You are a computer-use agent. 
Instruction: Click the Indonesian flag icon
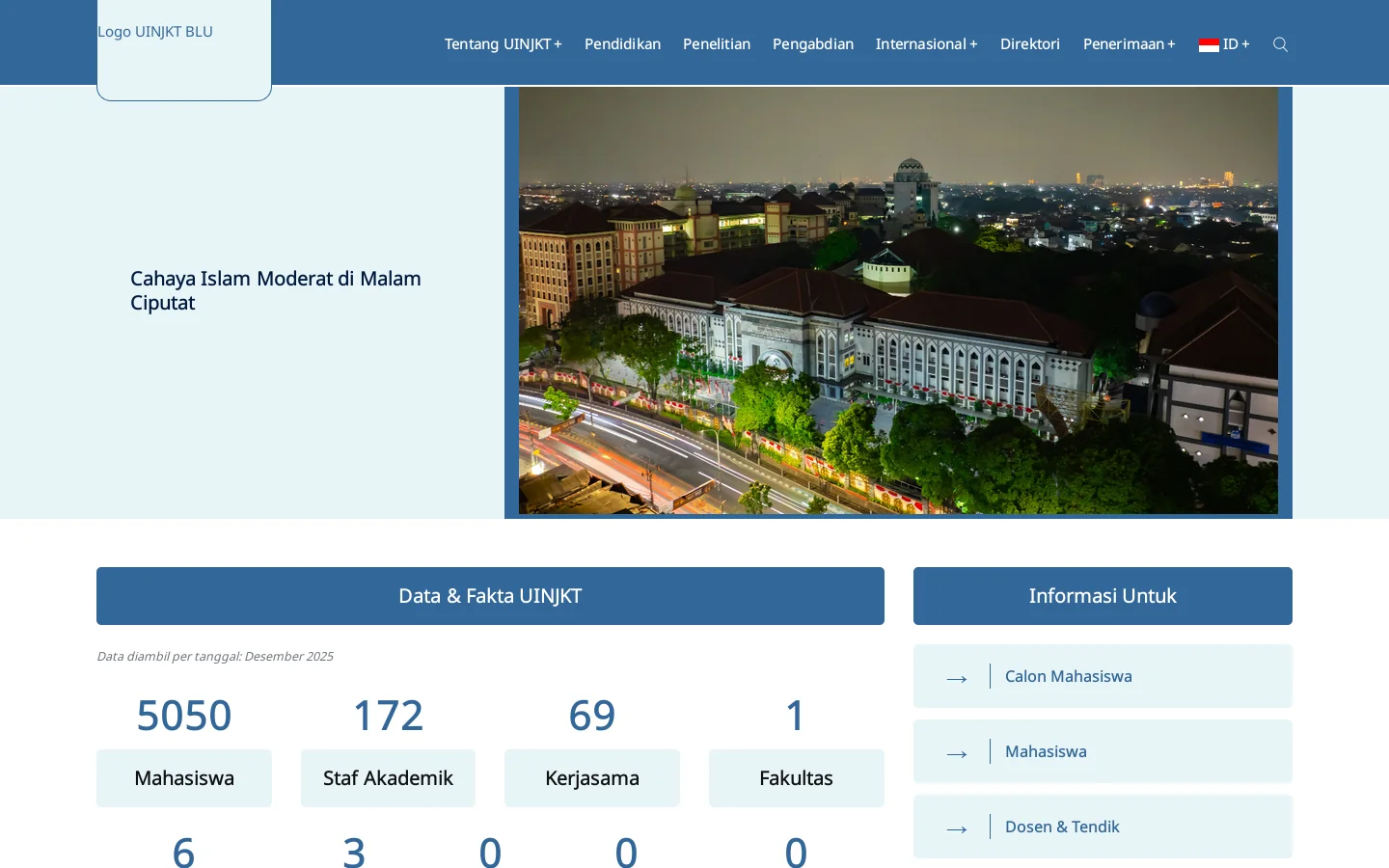click(1209, 44)
